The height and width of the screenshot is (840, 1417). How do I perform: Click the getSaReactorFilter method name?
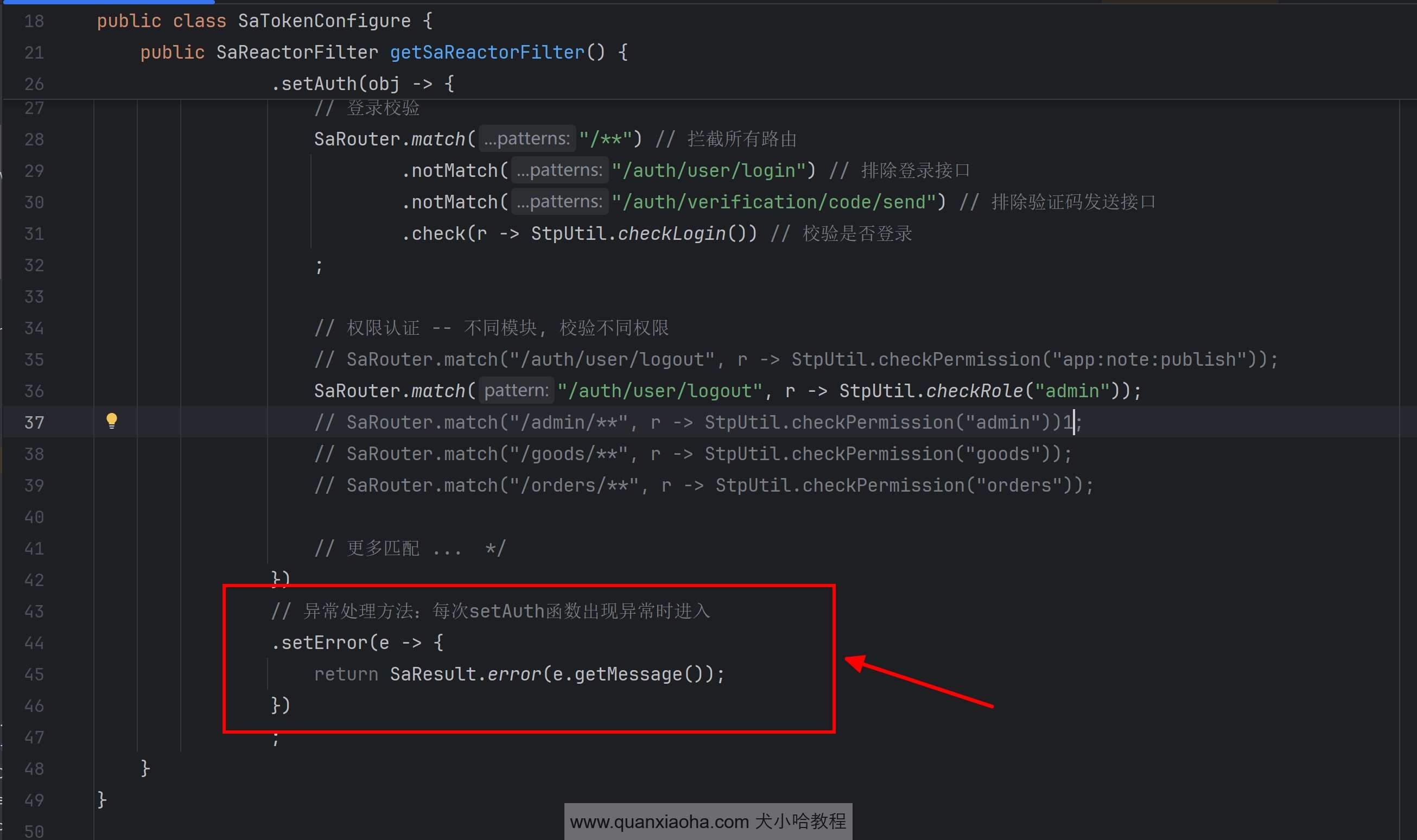pos(487,53)
